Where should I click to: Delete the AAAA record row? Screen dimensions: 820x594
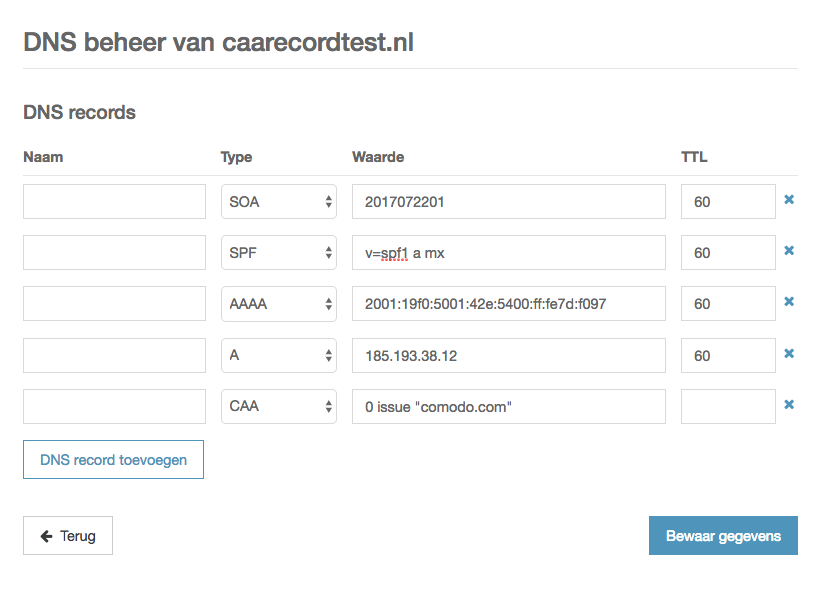[x=789, y=303]
